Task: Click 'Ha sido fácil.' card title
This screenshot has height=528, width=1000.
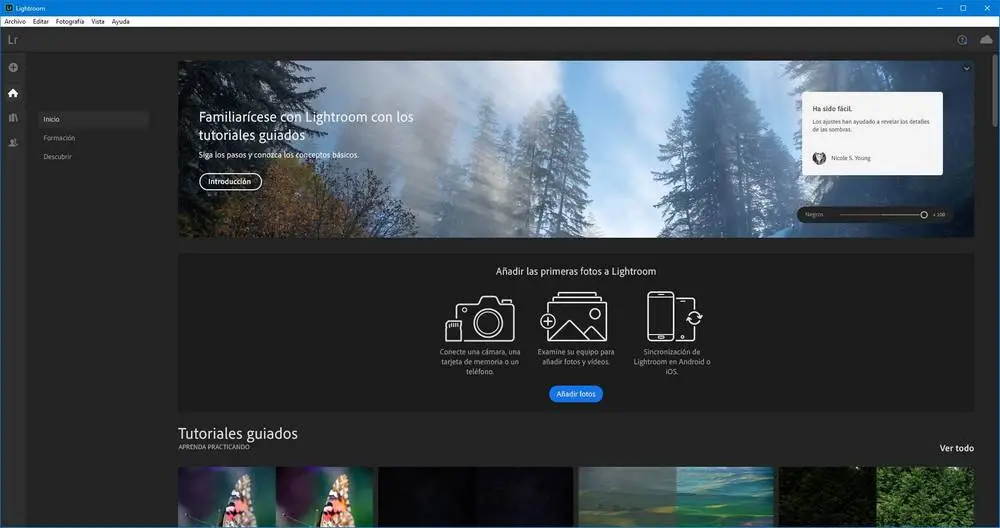Action: pyautogui.click(x=832, y=109)
